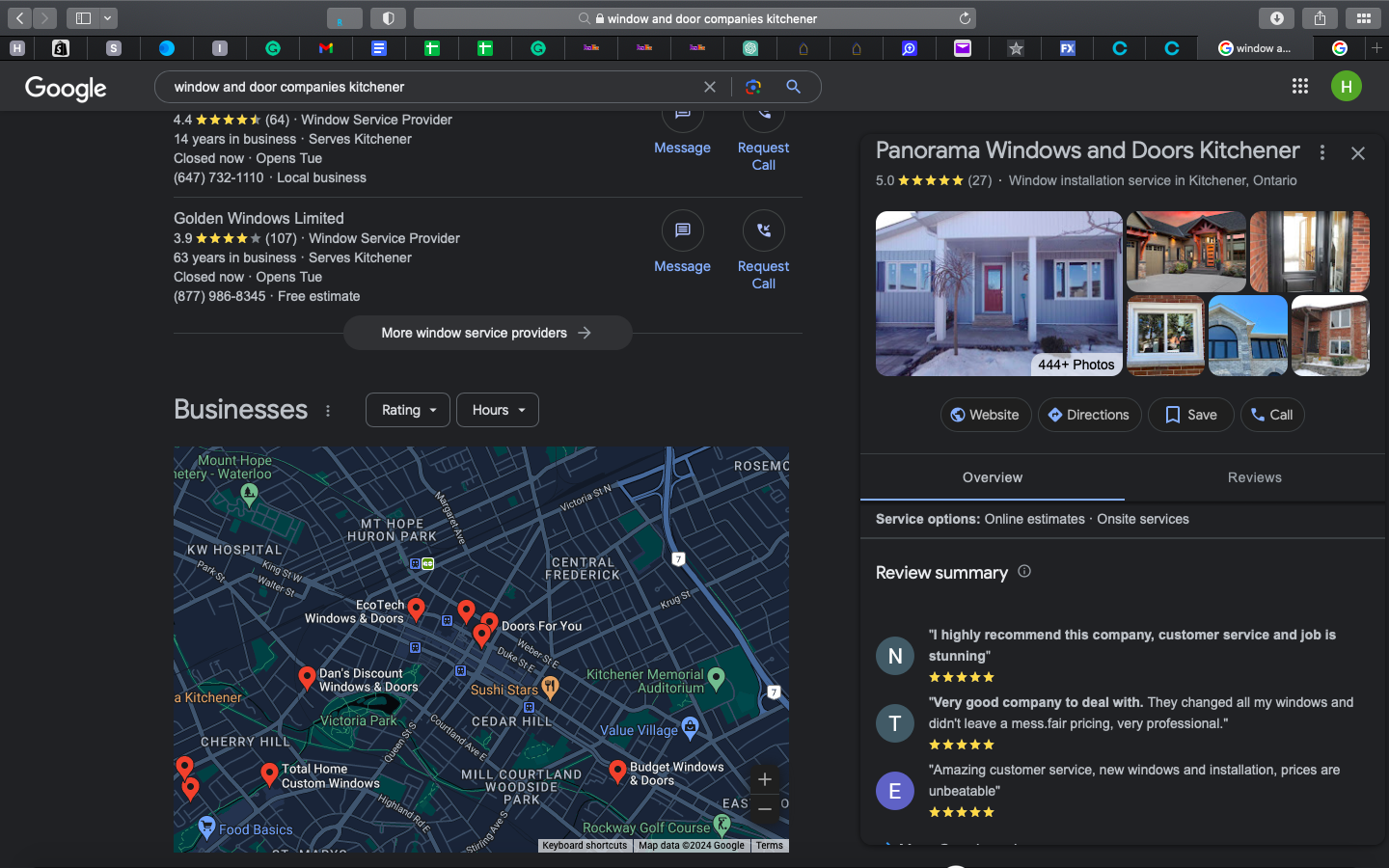Screen dimensions: 1389x868
Task: Open Safari downloads button
Action: tap(1276, 18)
